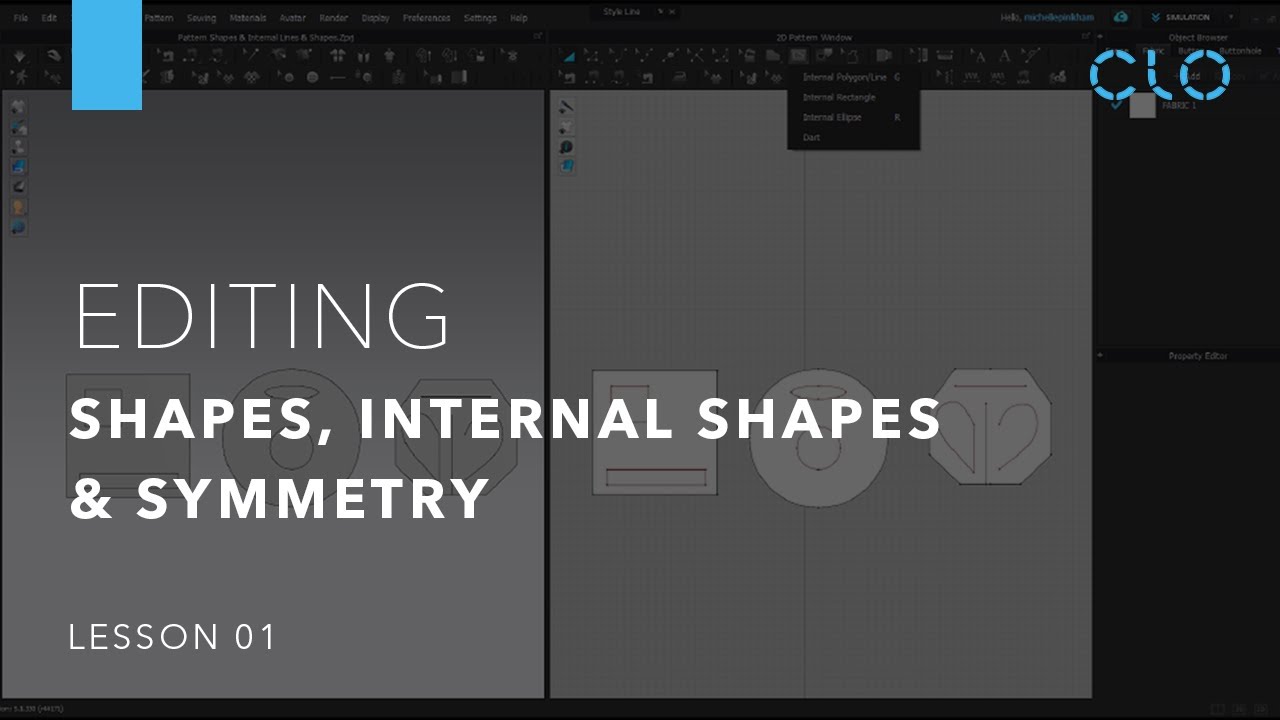Select the Edit Sewing tool in 2D toolbar
This screenshot has width=1280, height=720.
(x=569, y=76)
